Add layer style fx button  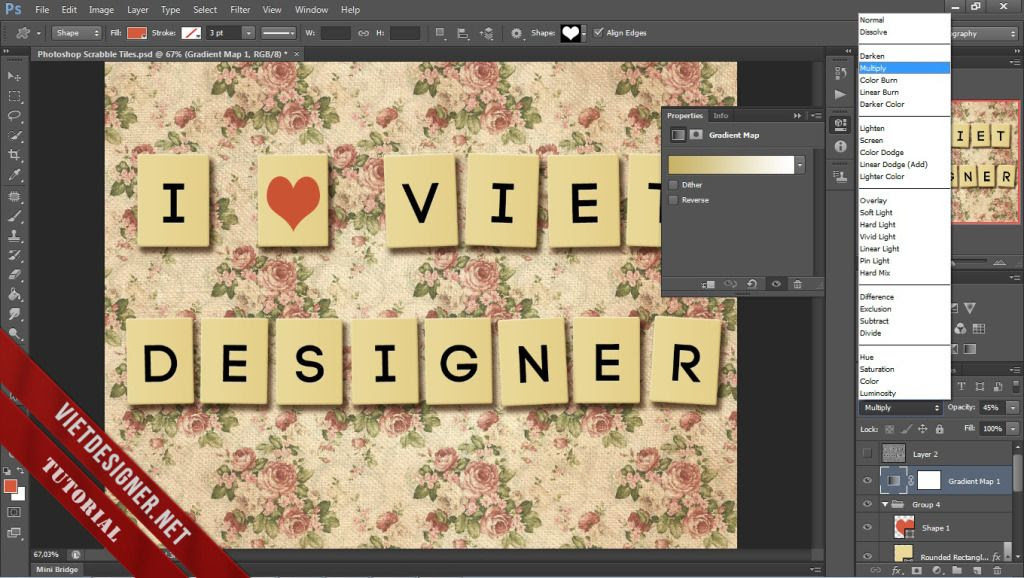pos(897,570)
